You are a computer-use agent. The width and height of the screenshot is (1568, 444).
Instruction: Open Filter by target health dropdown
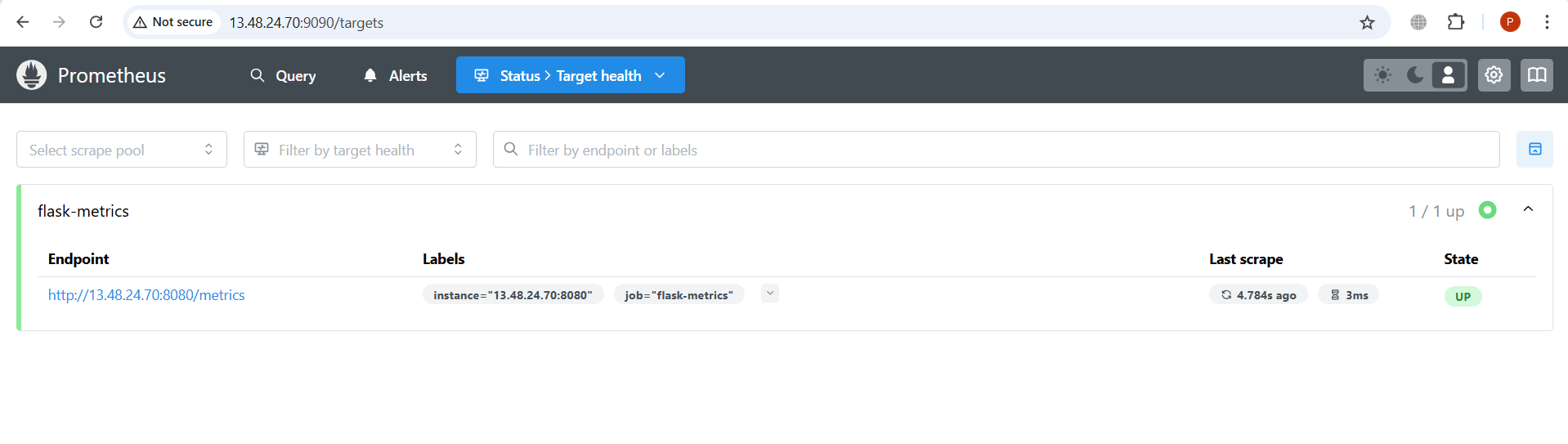coord(360,150)
